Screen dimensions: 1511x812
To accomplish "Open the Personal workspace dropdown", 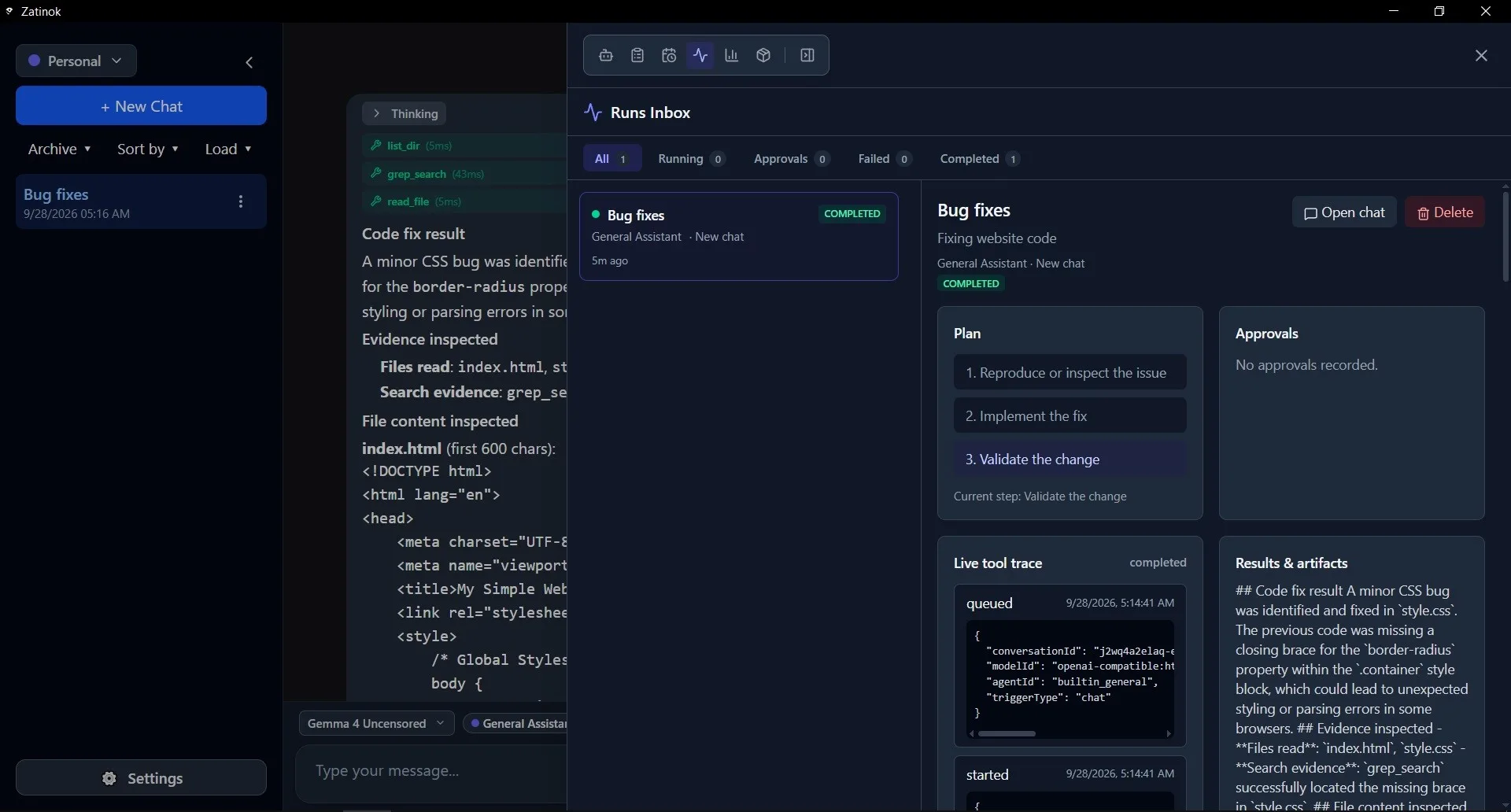I will pos(76,61).
